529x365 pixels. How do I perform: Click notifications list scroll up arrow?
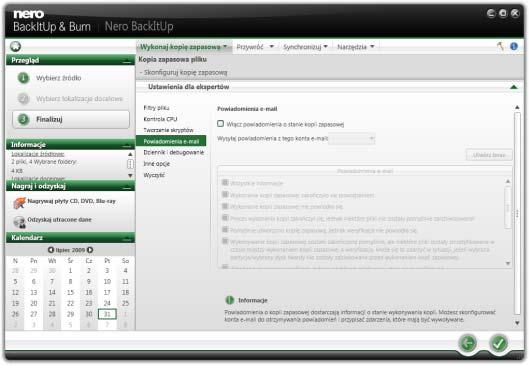coord(508,181)
